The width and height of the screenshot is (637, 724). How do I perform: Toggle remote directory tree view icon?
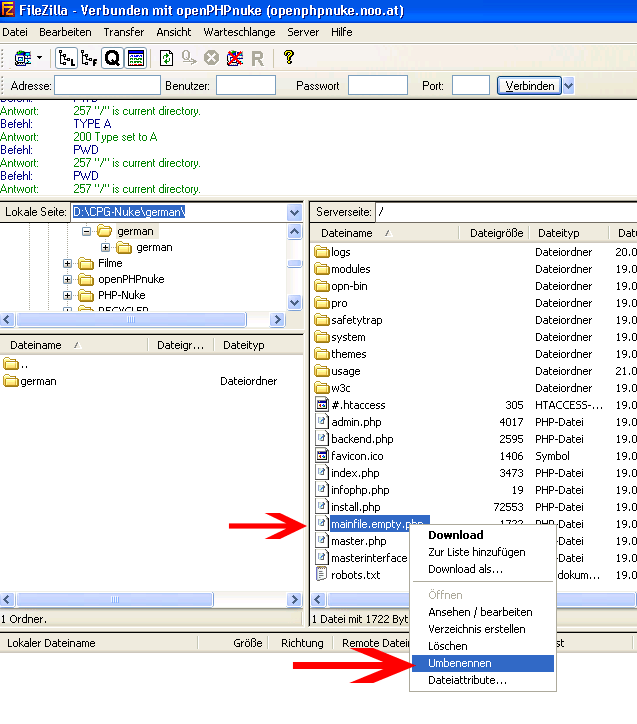tap(89, 58)
